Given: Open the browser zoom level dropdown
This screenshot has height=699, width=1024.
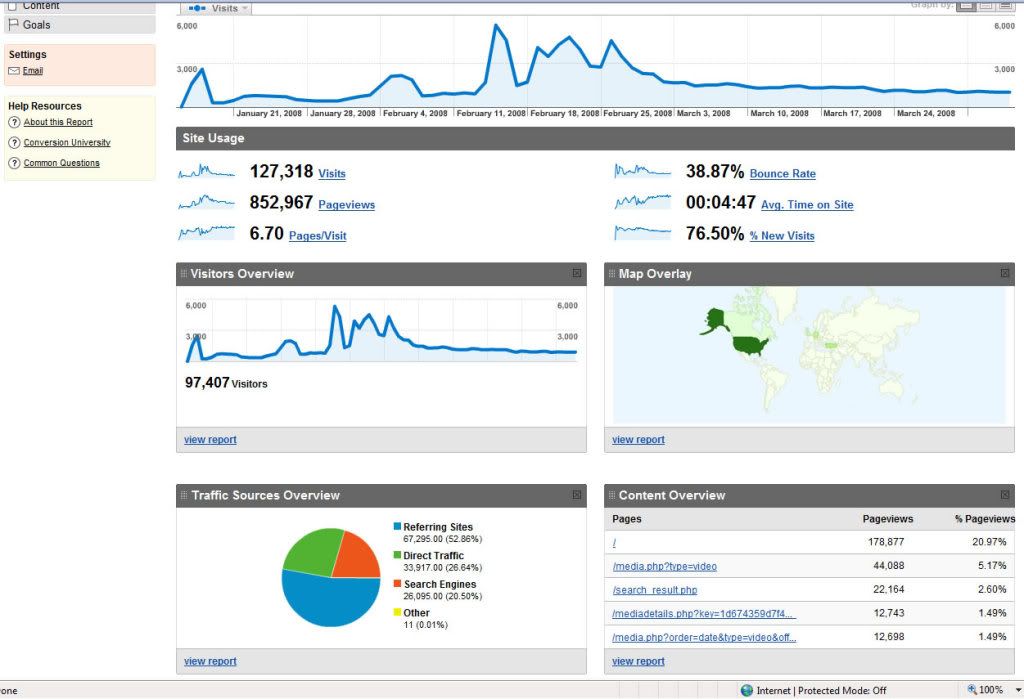Looking at the screenshot, I should coord(993,690).
